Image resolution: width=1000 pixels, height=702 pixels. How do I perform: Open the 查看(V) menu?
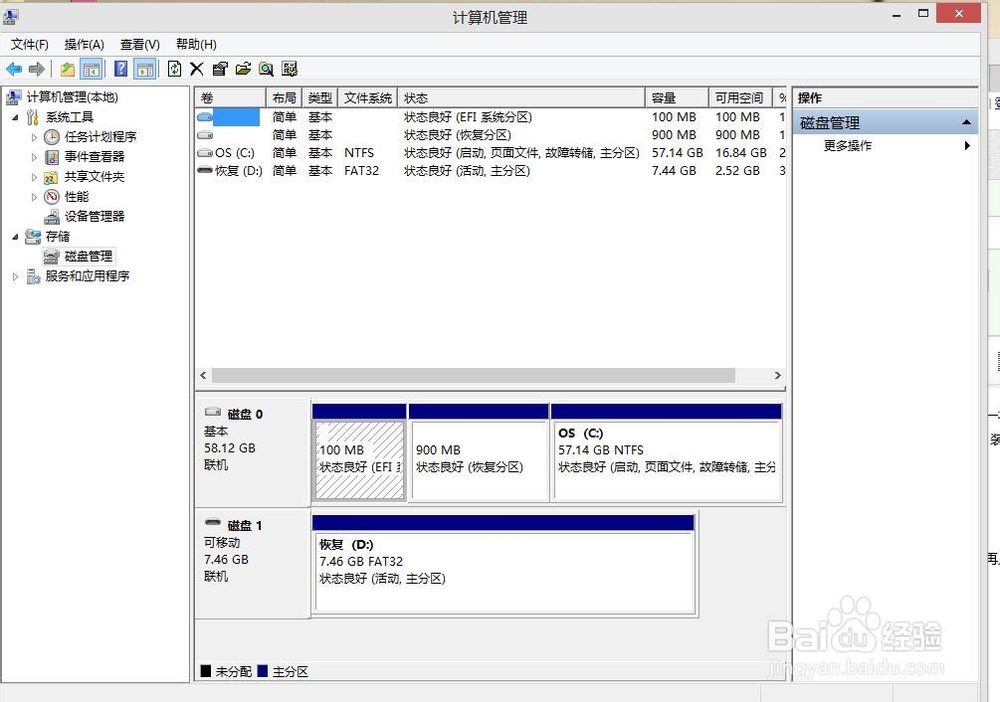[x=140, y=44]
